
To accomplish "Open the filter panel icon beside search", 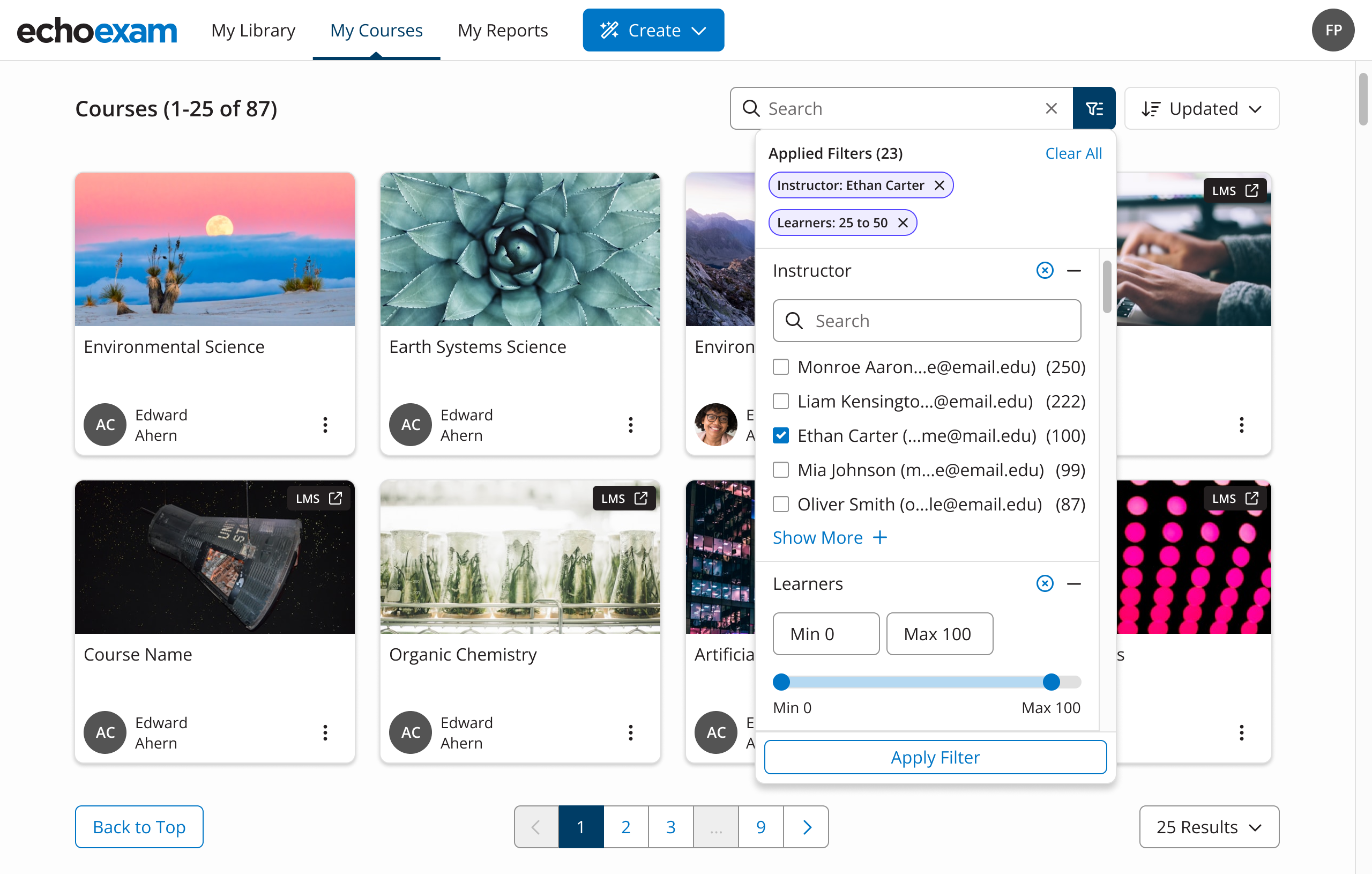I will point(1094,108).
